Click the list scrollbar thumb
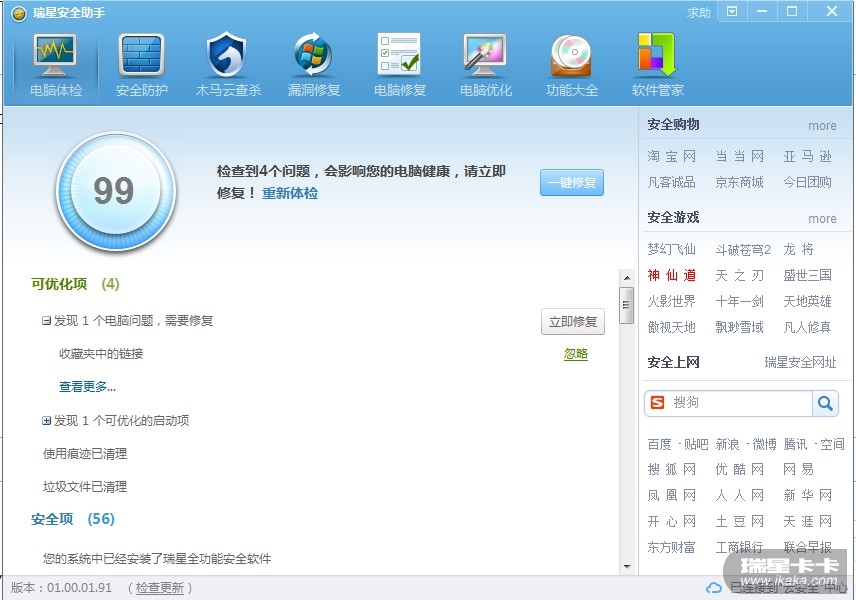Screen dimensions: 856x600 (627, 305)
